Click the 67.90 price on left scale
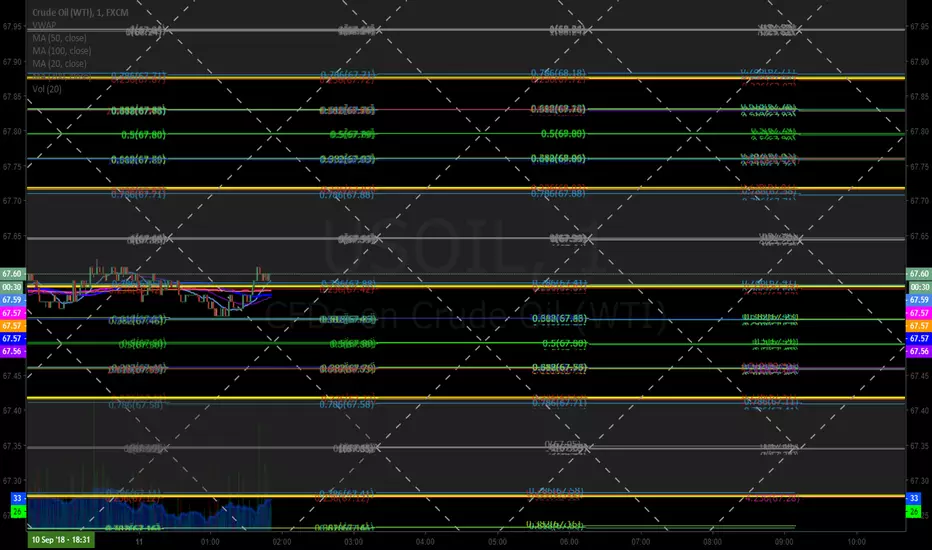The height and width of the screenshot is (550, 932). click(12, 62)
